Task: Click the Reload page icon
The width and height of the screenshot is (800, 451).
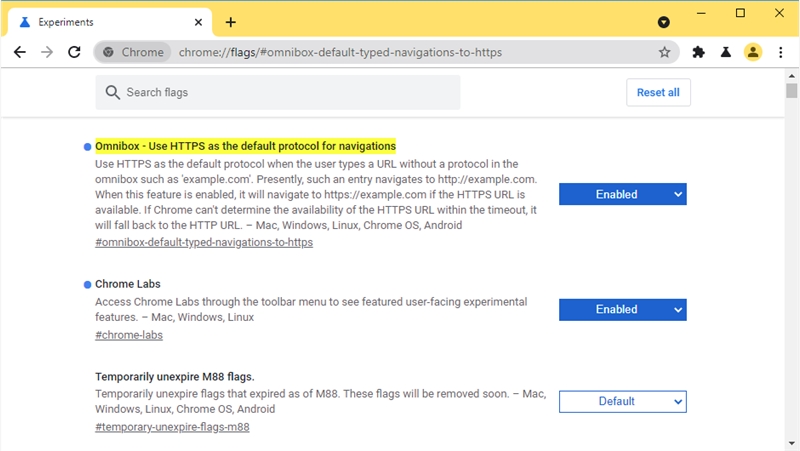Action: pyautogui.click(x=74, y=52)
